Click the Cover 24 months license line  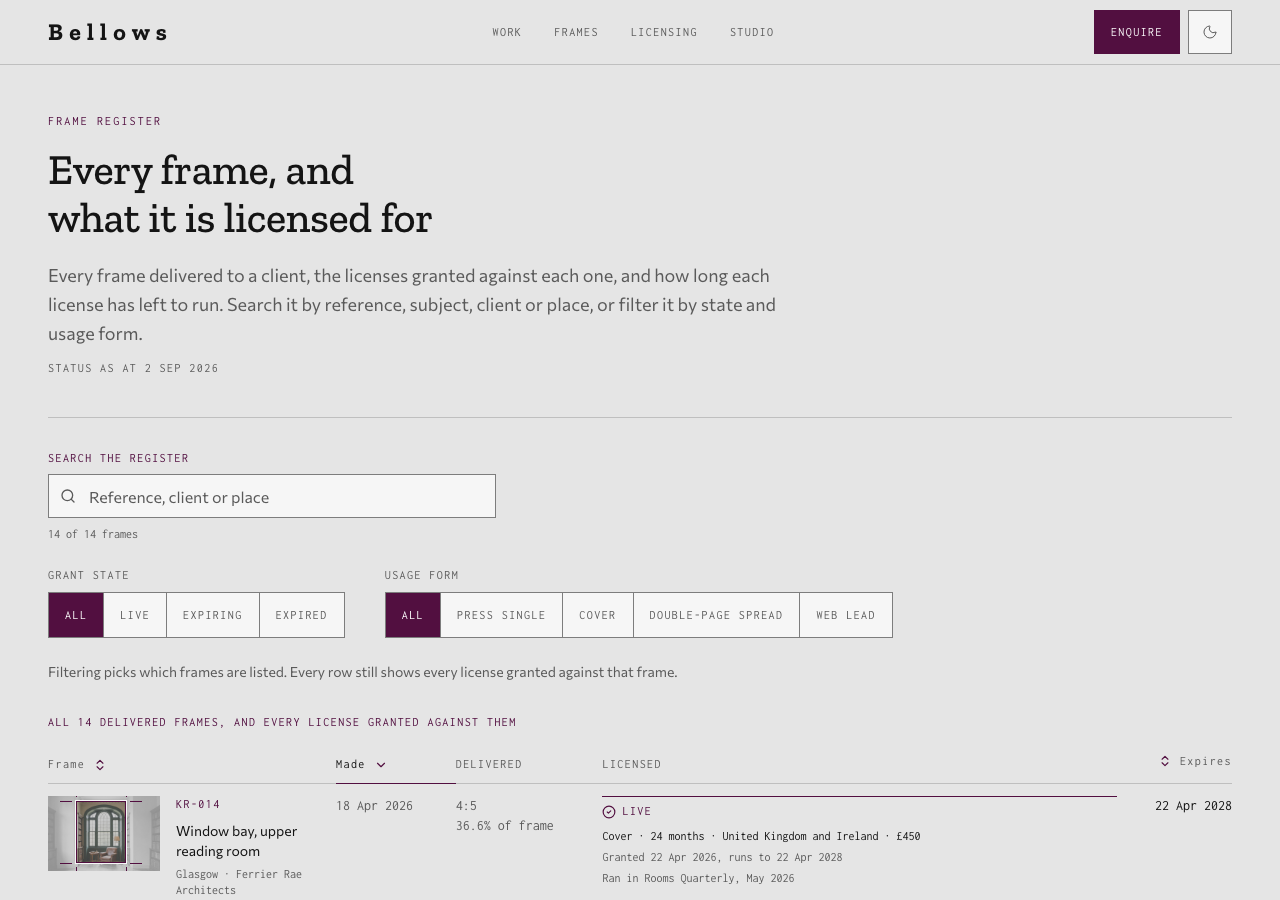pos(761,836)
